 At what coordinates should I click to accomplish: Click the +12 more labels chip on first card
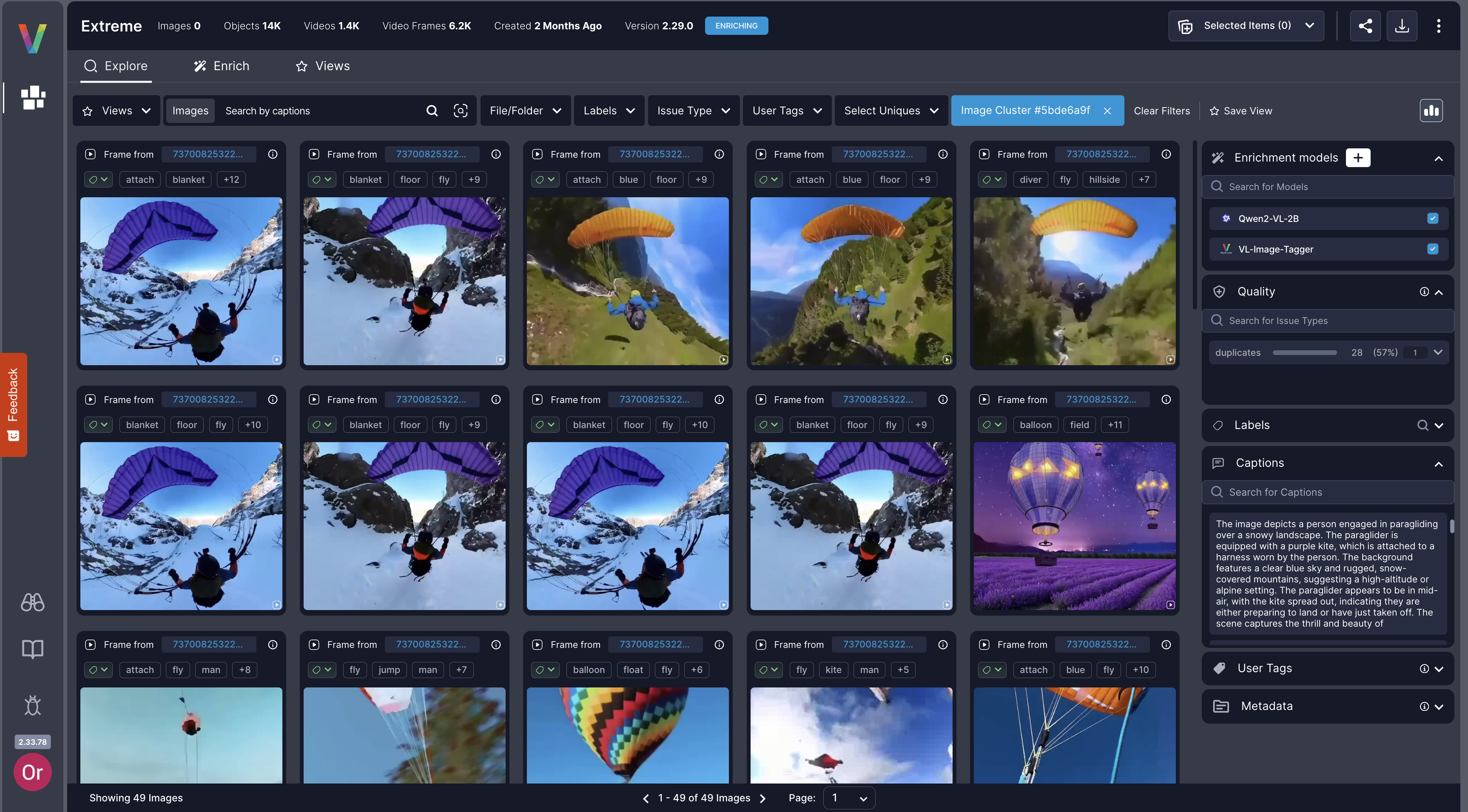point(231,179)
